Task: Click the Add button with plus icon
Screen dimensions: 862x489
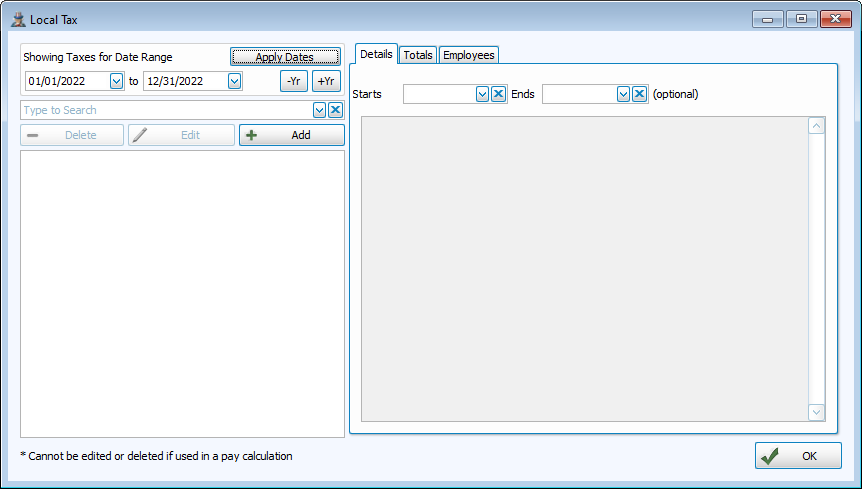Action: coord(291,135)
